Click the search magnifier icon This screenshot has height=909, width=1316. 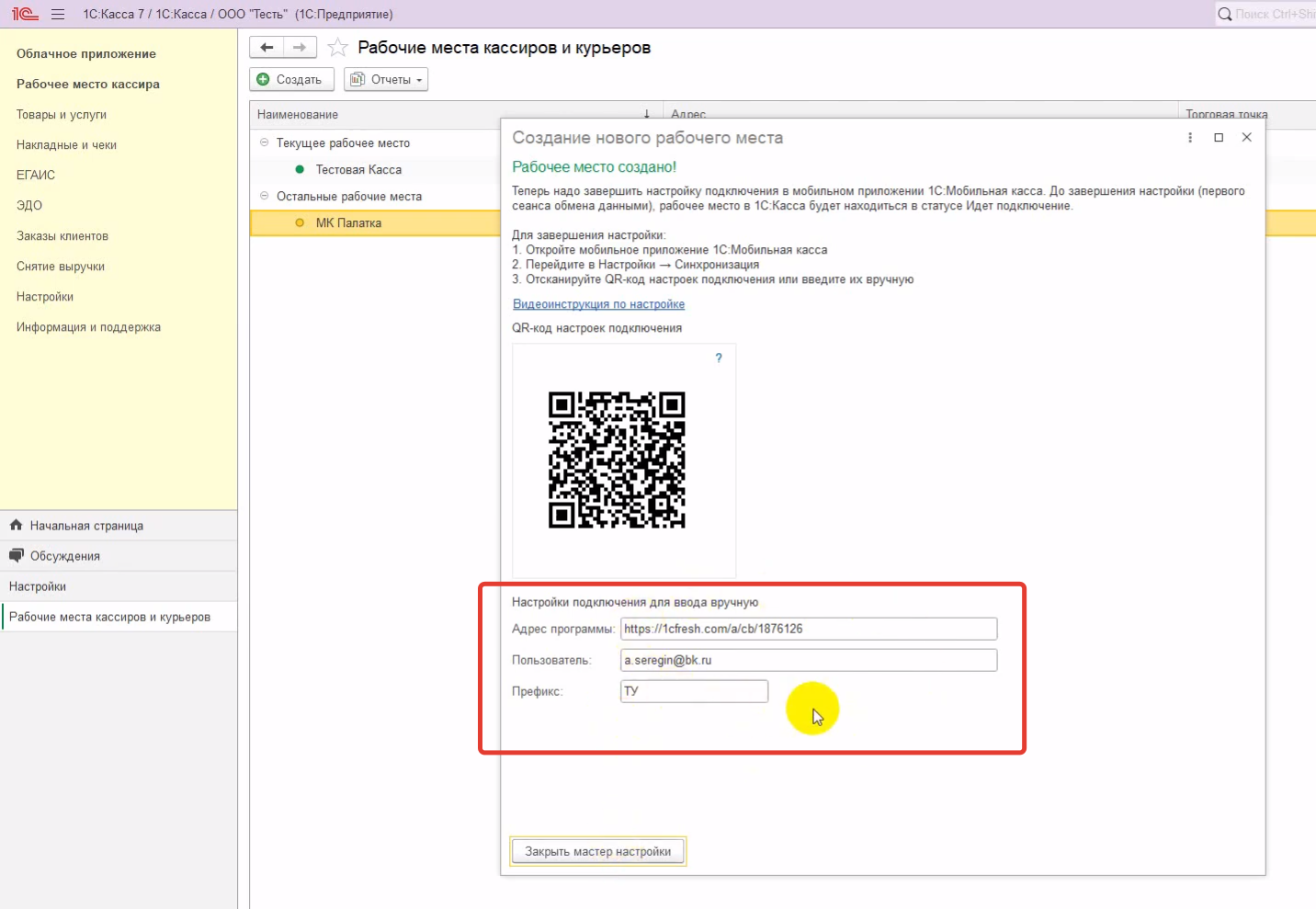tap(1225, 14)
